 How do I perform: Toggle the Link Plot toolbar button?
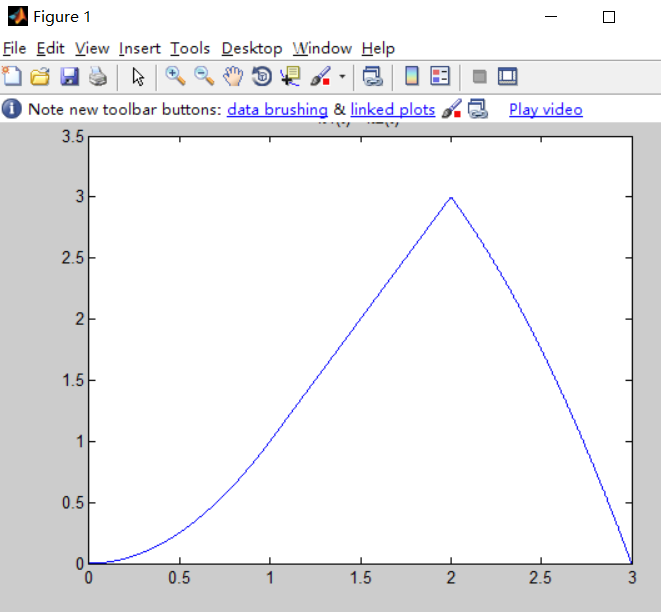(x=373, y=77)
